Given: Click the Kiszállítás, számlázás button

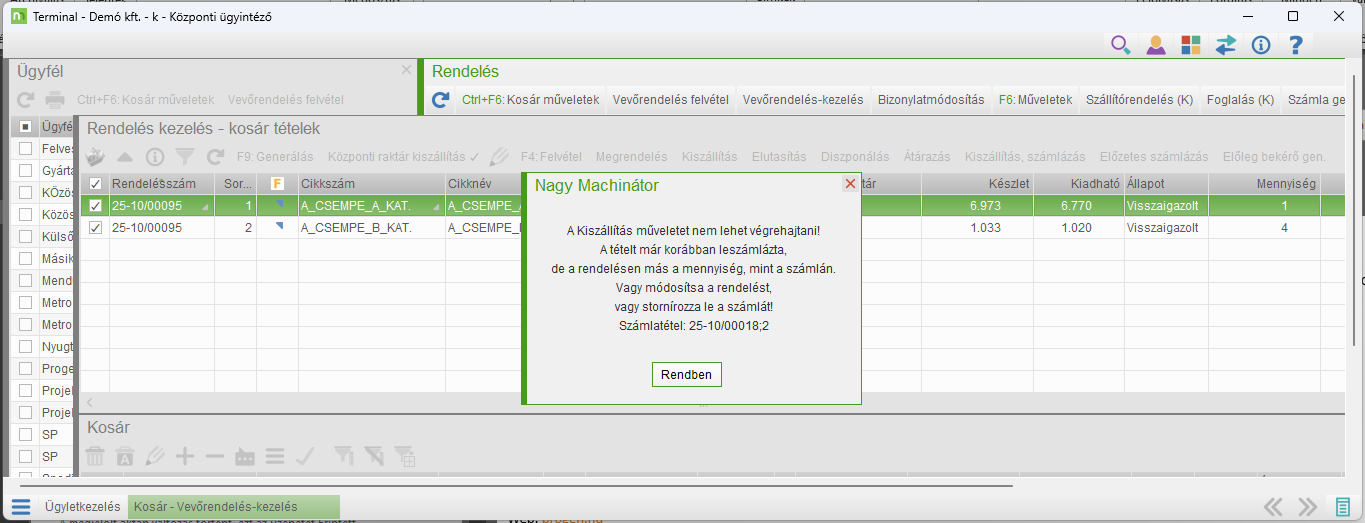Looking at the screenshot, I should (1025, 157).
